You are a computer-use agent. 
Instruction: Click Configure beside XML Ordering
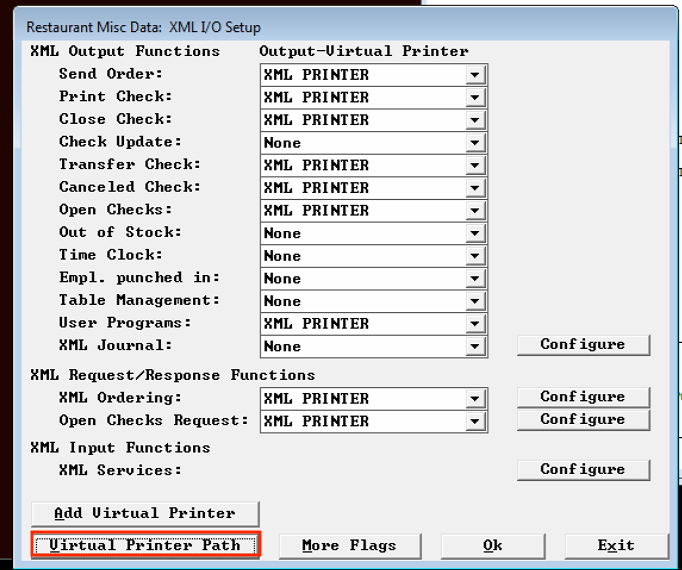pyautogui.click(x=583, y=397)
